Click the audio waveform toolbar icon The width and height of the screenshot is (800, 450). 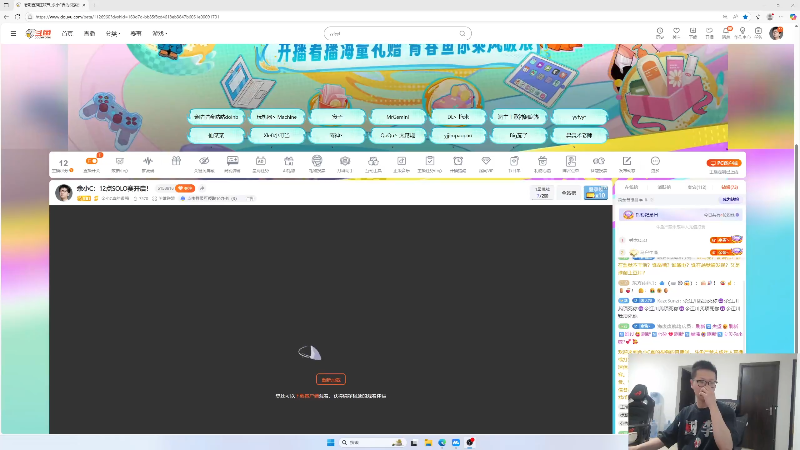(148, 161)
